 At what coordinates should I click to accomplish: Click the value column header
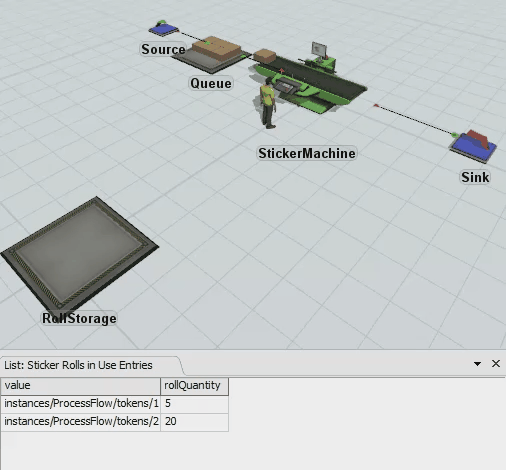(x=81, y=386)
